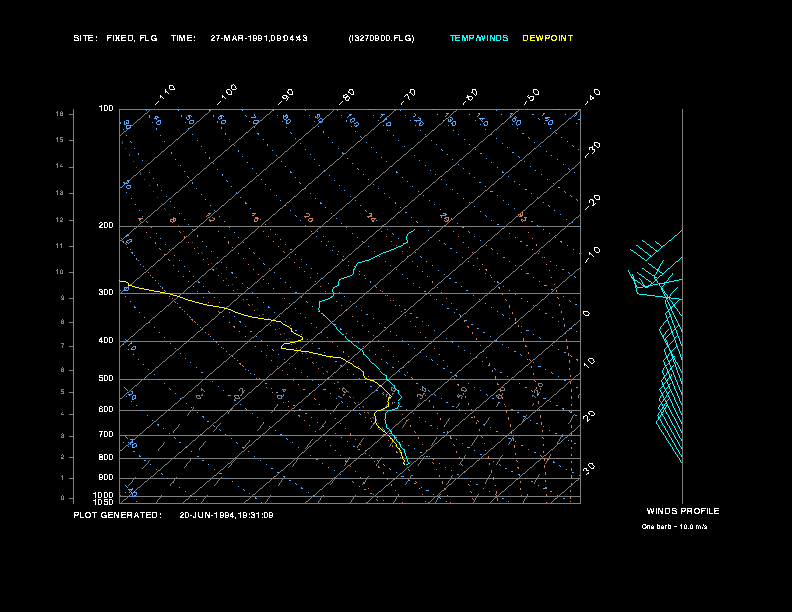Image resolution: width=792 pixels, height=612 pixels.
Task: Click the 500 pressure level axis label
Action: 106,378
